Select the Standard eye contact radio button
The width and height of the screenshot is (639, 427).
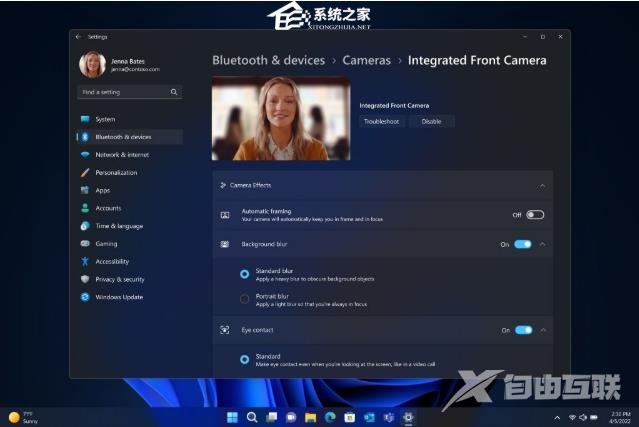click(x=245, y=360)
